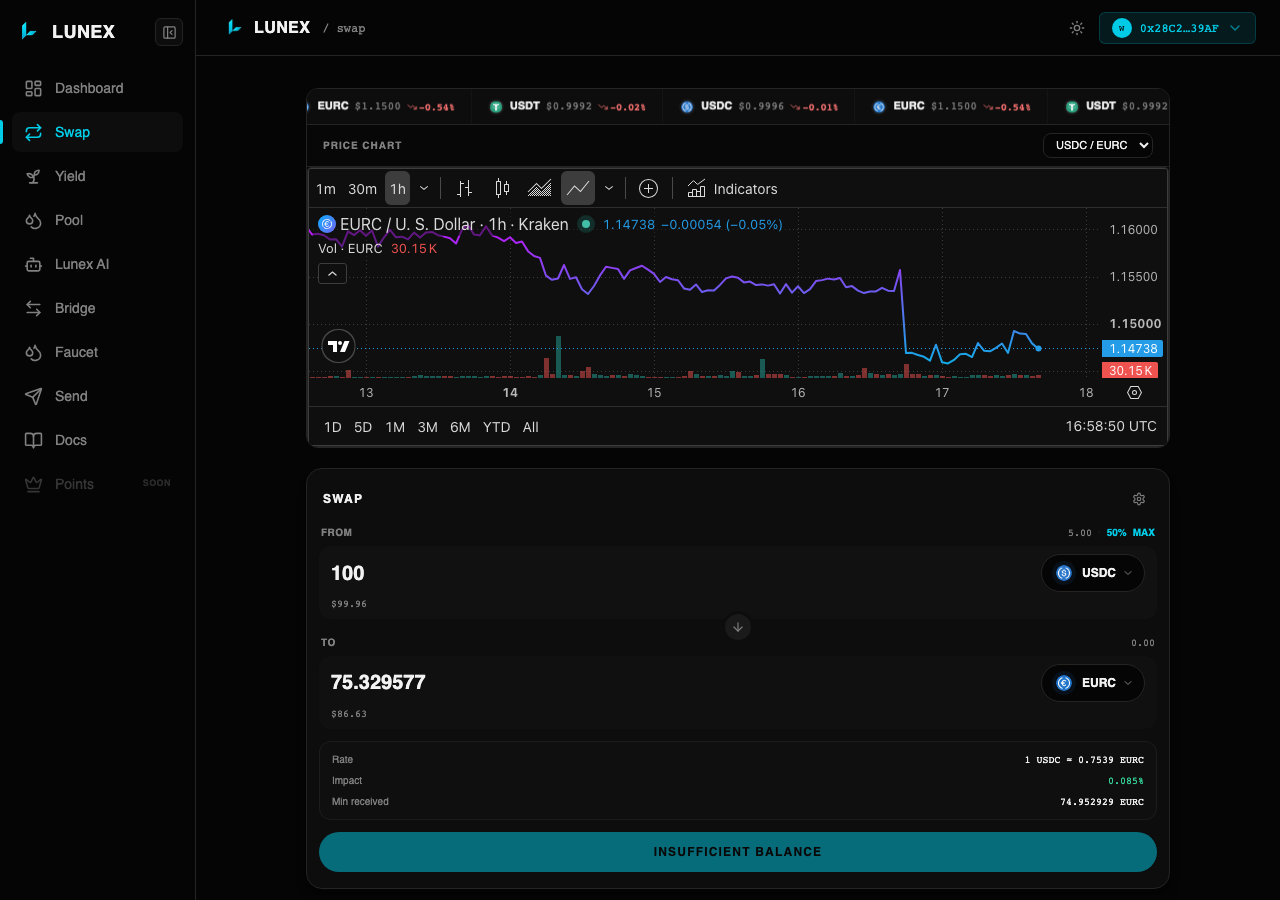
Task: Open Pool via the droplet icon
Action: (x=34, y=220)
